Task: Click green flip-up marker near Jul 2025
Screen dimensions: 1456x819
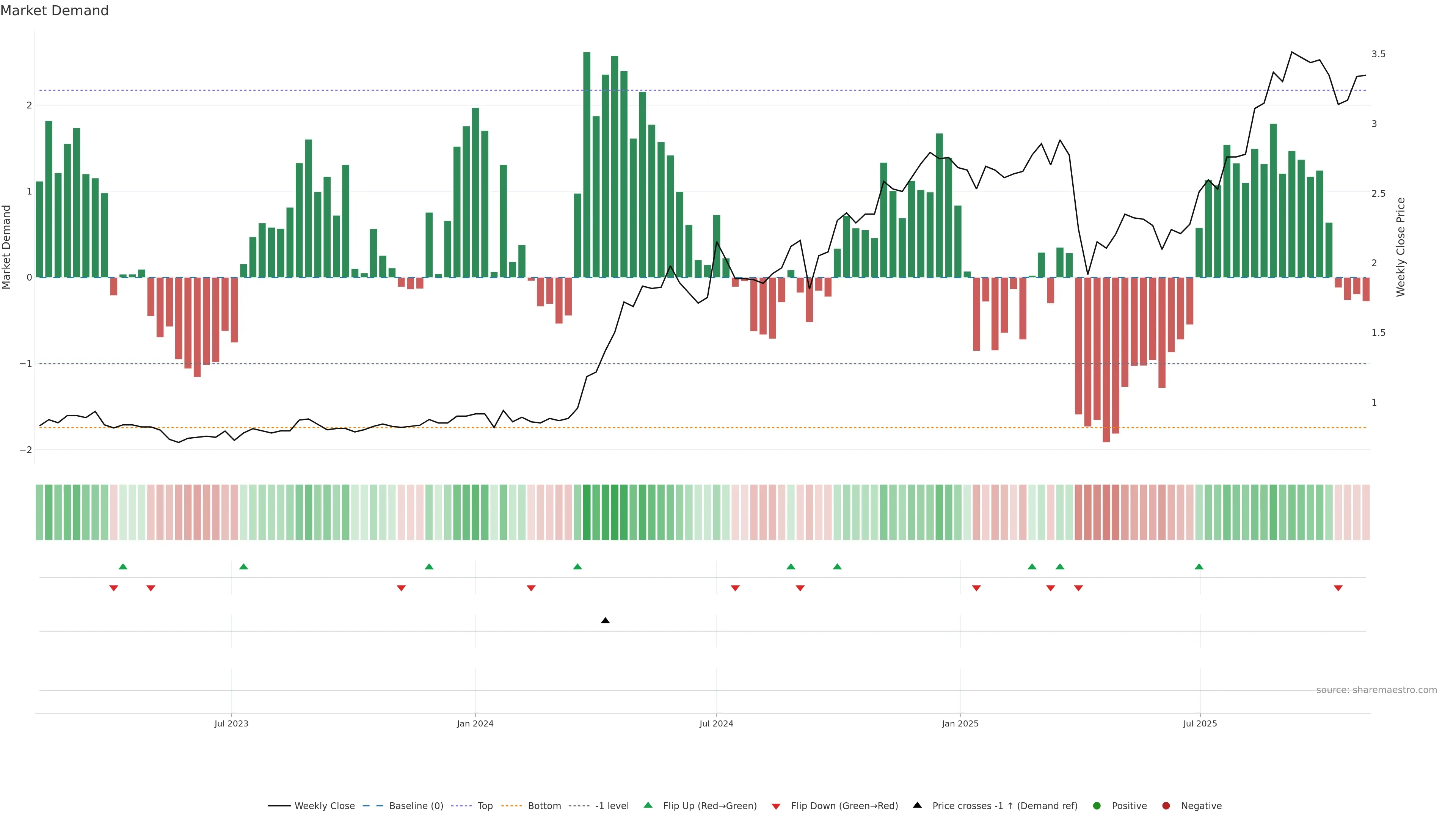Action: click(x=1199, y=566)
